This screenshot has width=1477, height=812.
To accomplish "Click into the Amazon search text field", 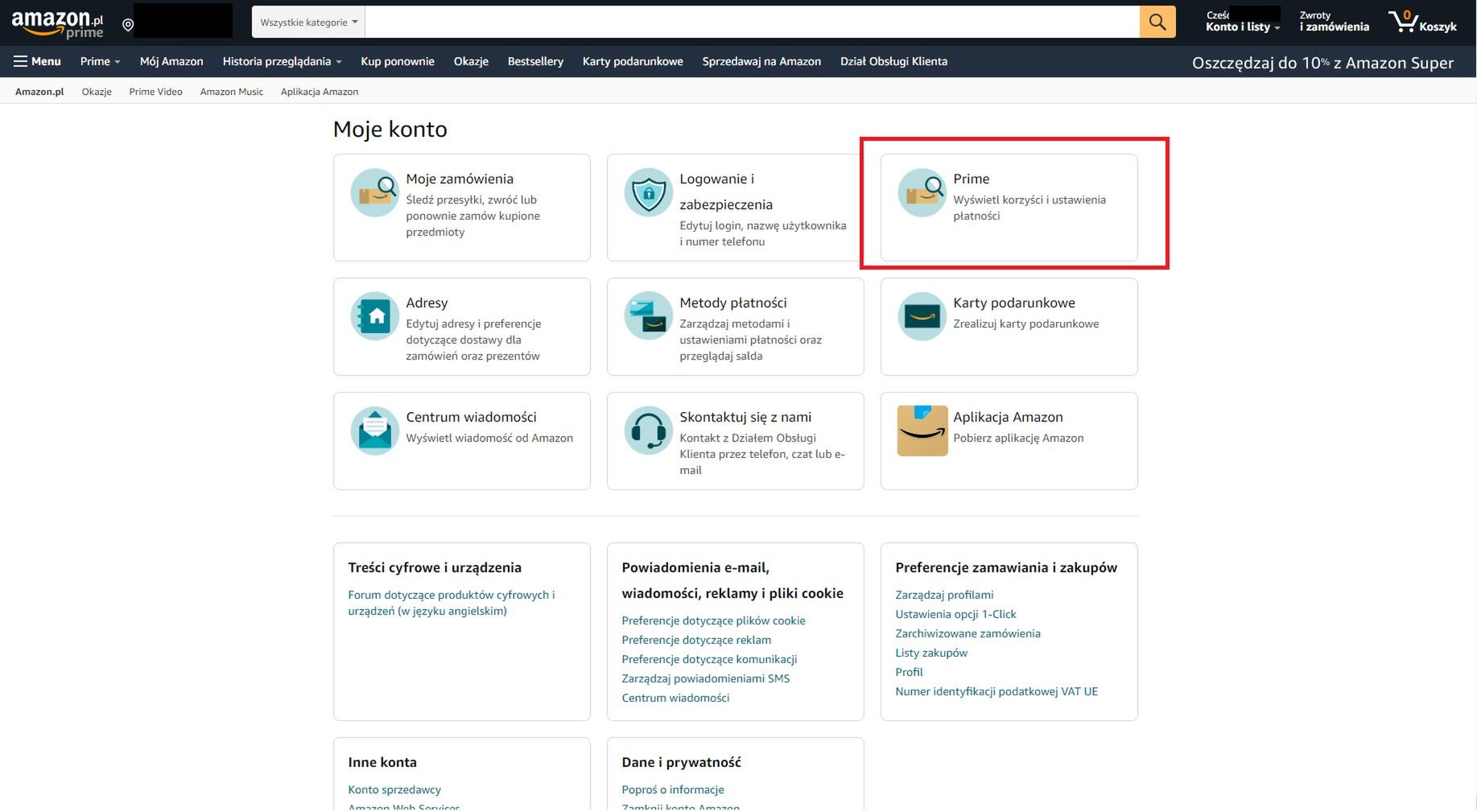I will (x=752, y=23).
